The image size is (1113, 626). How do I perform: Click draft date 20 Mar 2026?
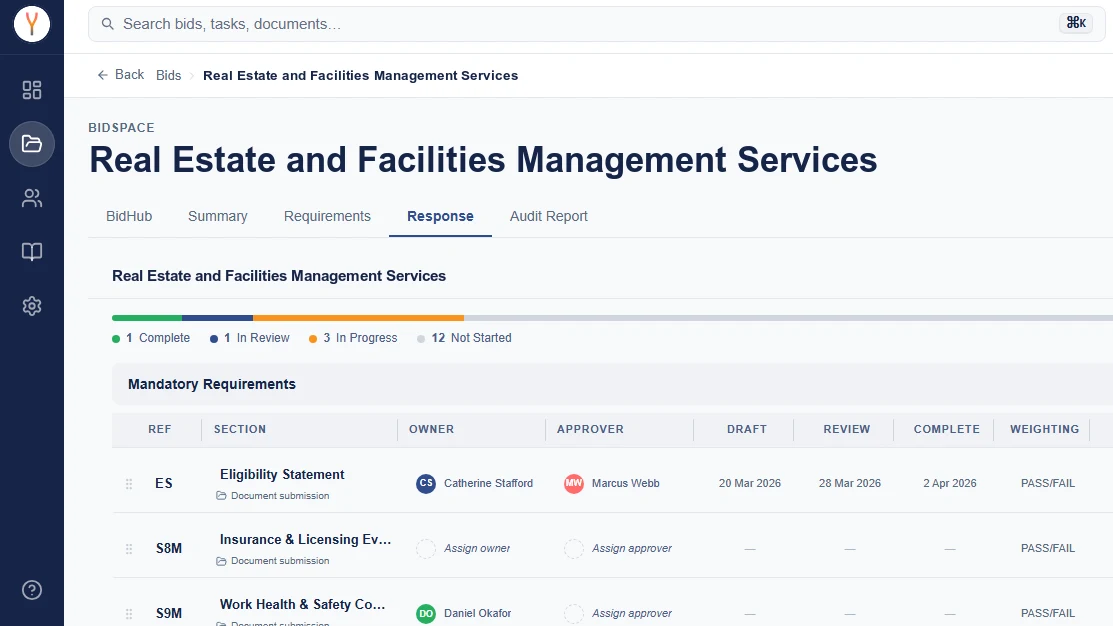point(750,483)
